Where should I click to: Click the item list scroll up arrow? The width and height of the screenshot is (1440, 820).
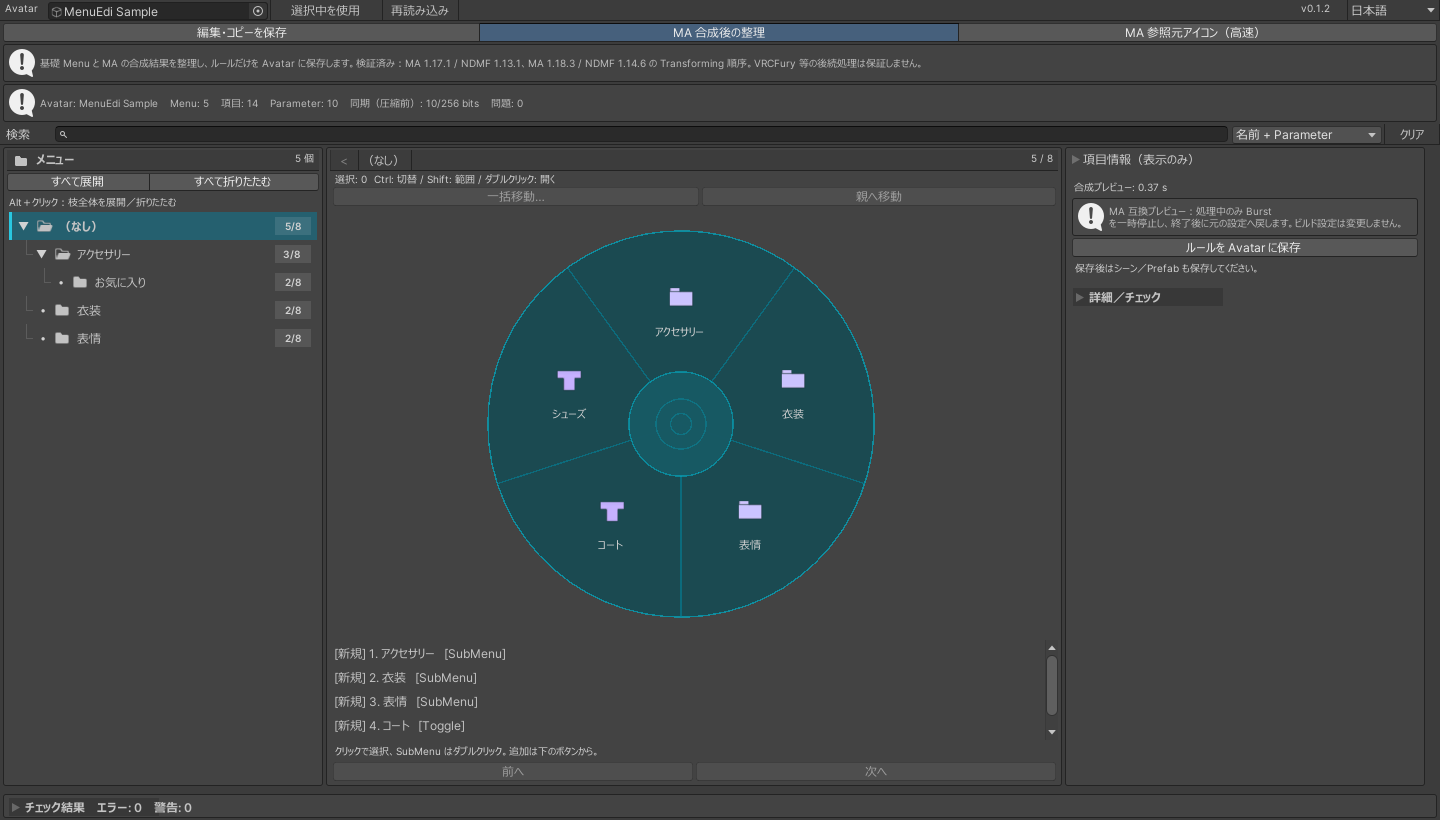[x=1051, y=647]
